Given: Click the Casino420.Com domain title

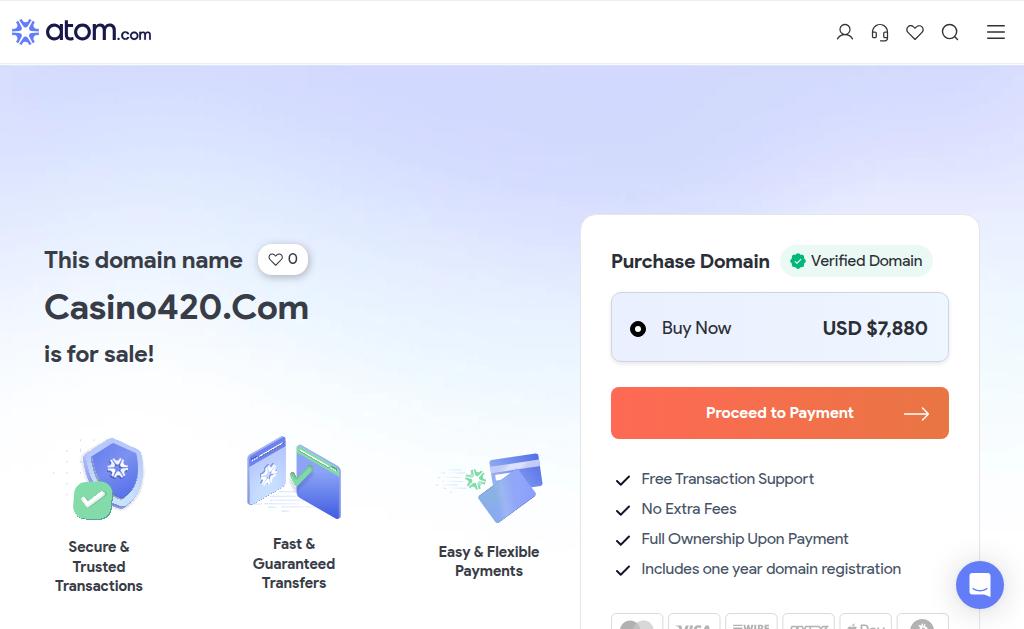Looking at the screenshot, I should (176, 307).
